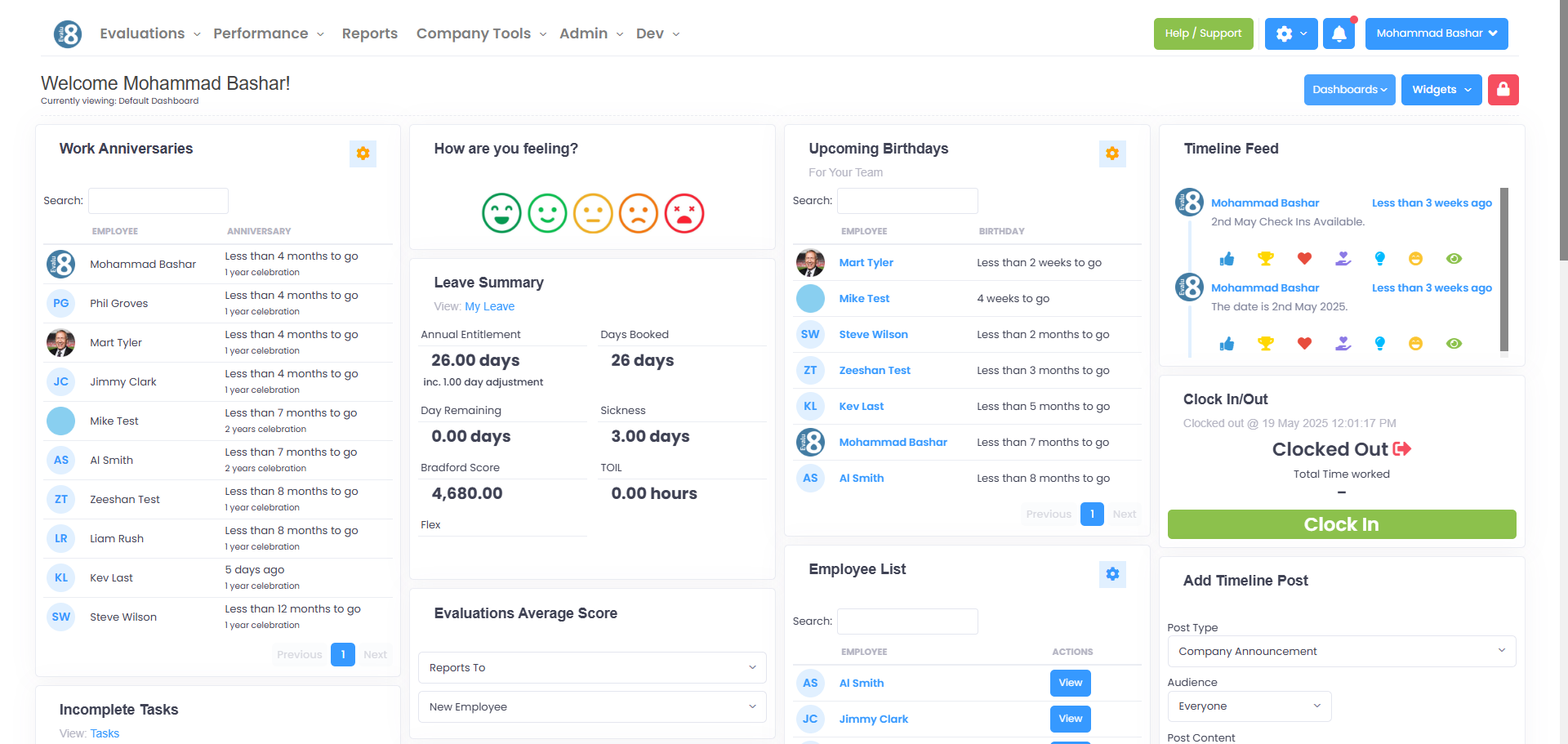This screenshot has height=744, width=1568.
Task: Click Mart Tyler's photo in Upcoming Birthdays
Action: [x=810, y=262]
